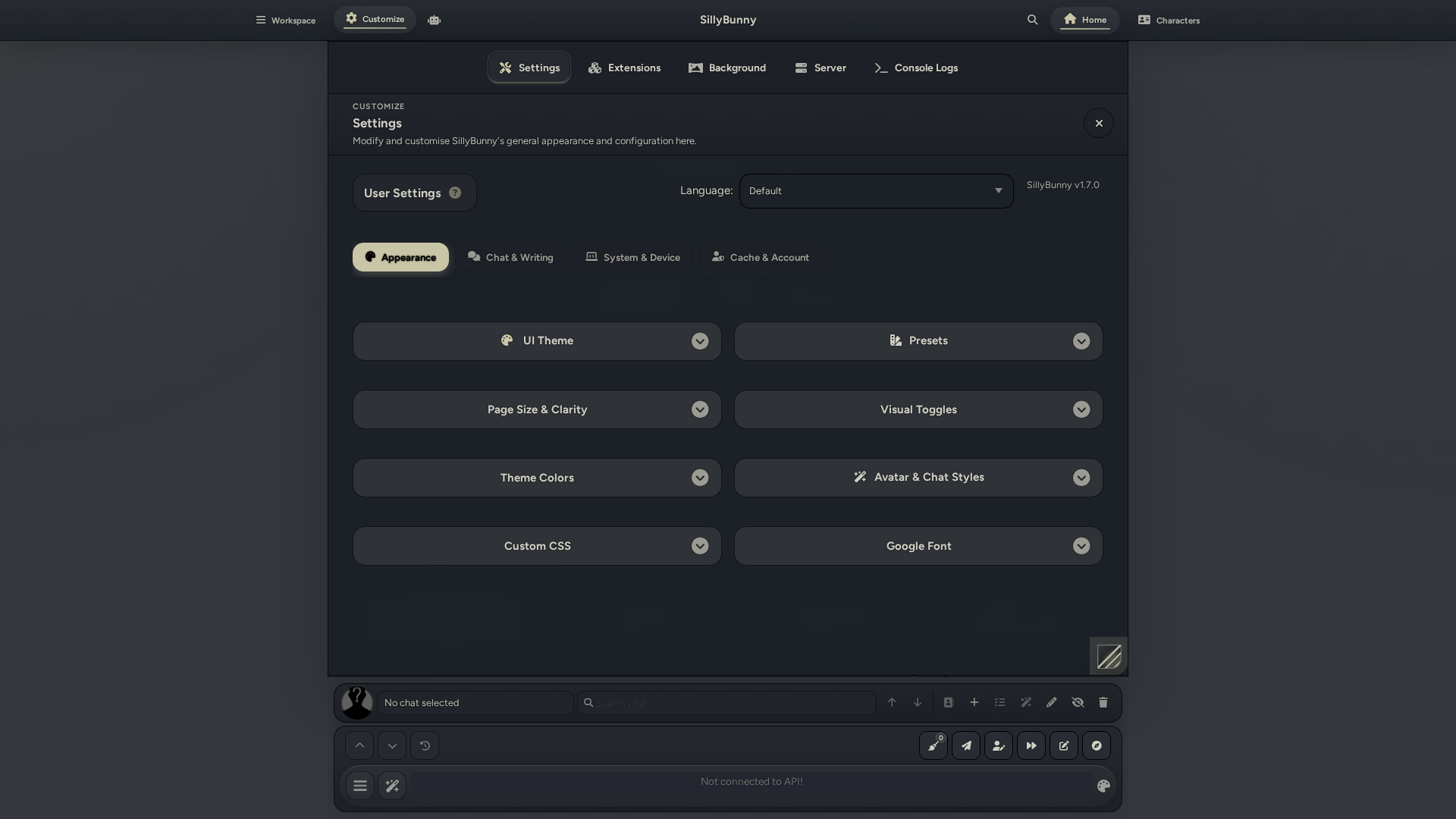Expand the Theme Colors section
This screenshot has width=1456, height=819.
(x=537, y=478)
